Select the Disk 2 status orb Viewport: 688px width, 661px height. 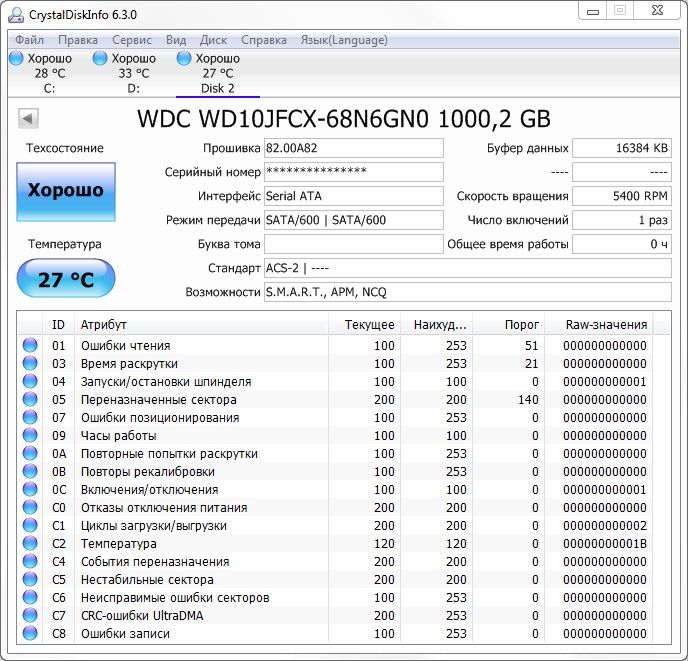pos(184,58)
